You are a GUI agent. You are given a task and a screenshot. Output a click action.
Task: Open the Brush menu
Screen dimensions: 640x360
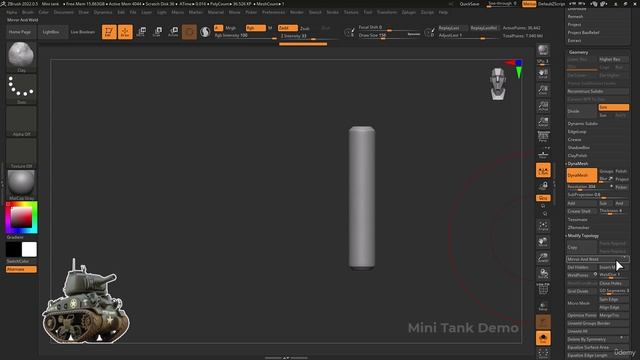tap(28, 12)
